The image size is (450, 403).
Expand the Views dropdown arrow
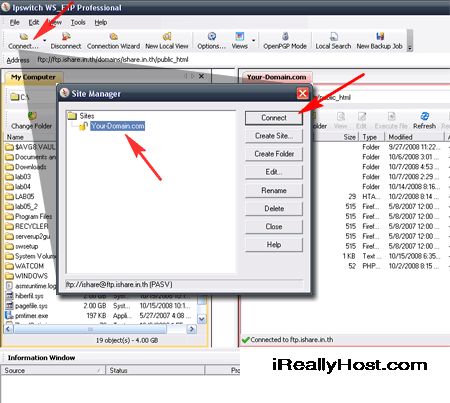tap(254, 41)
